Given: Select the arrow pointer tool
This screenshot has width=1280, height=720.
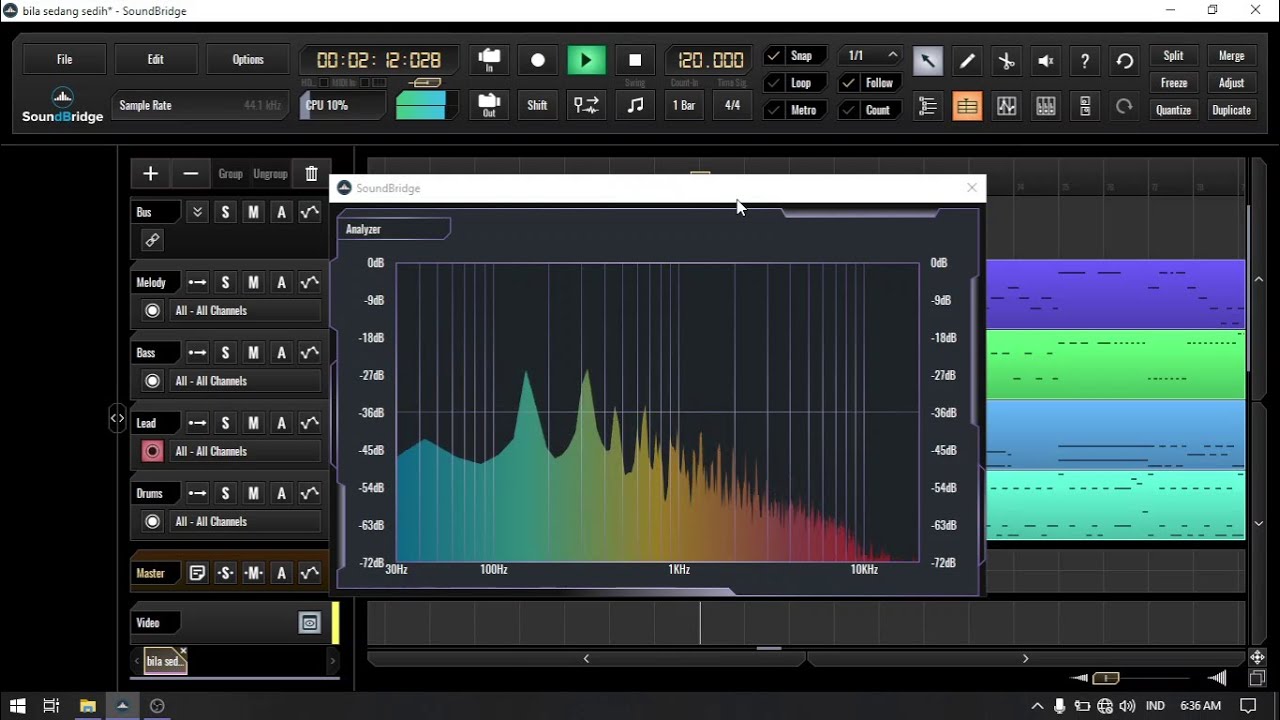Looking at the screenshot, I should click(927, 61).
